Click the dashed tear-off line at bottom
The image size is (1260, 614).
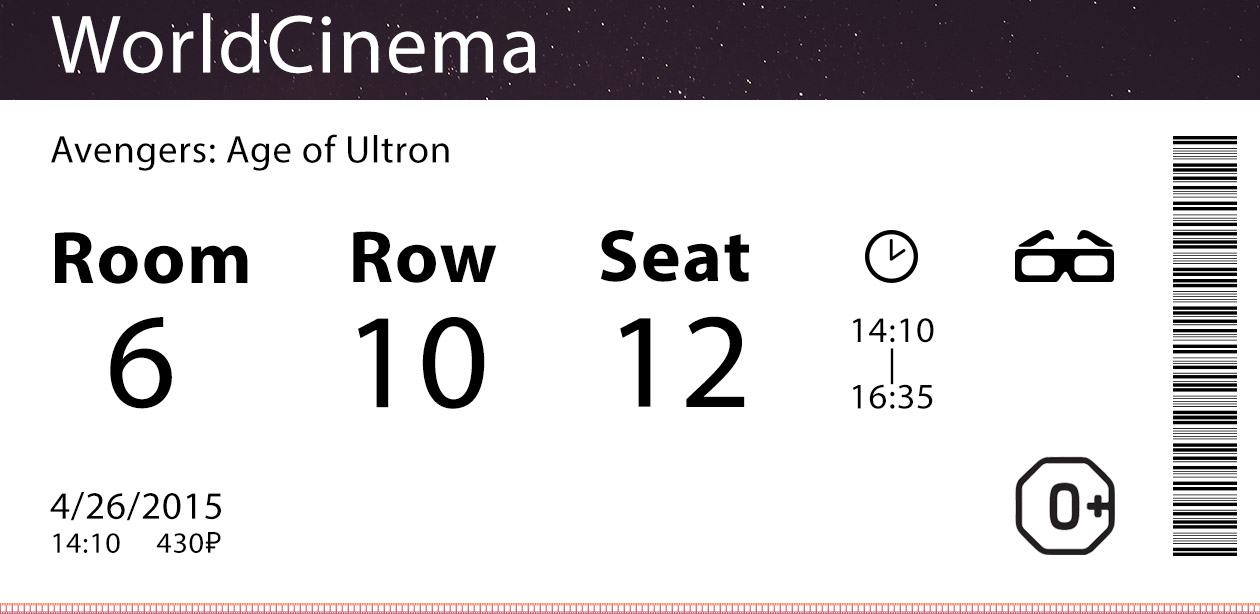click(x=630, y=607)
